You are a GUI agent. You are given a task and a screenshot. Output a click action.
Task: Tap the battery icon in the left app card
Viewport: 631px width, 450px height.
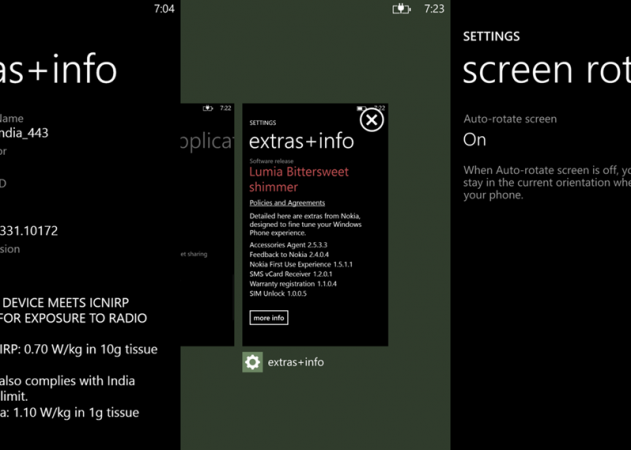click(x=207, y=108)
